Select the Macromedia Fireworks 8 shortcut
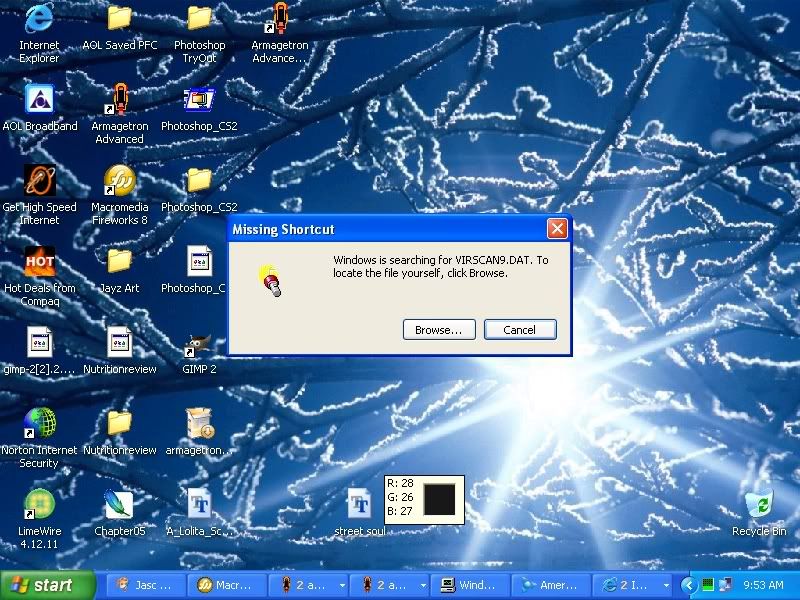The height and width of the screenshot is (600, 800). click(119, 182)
